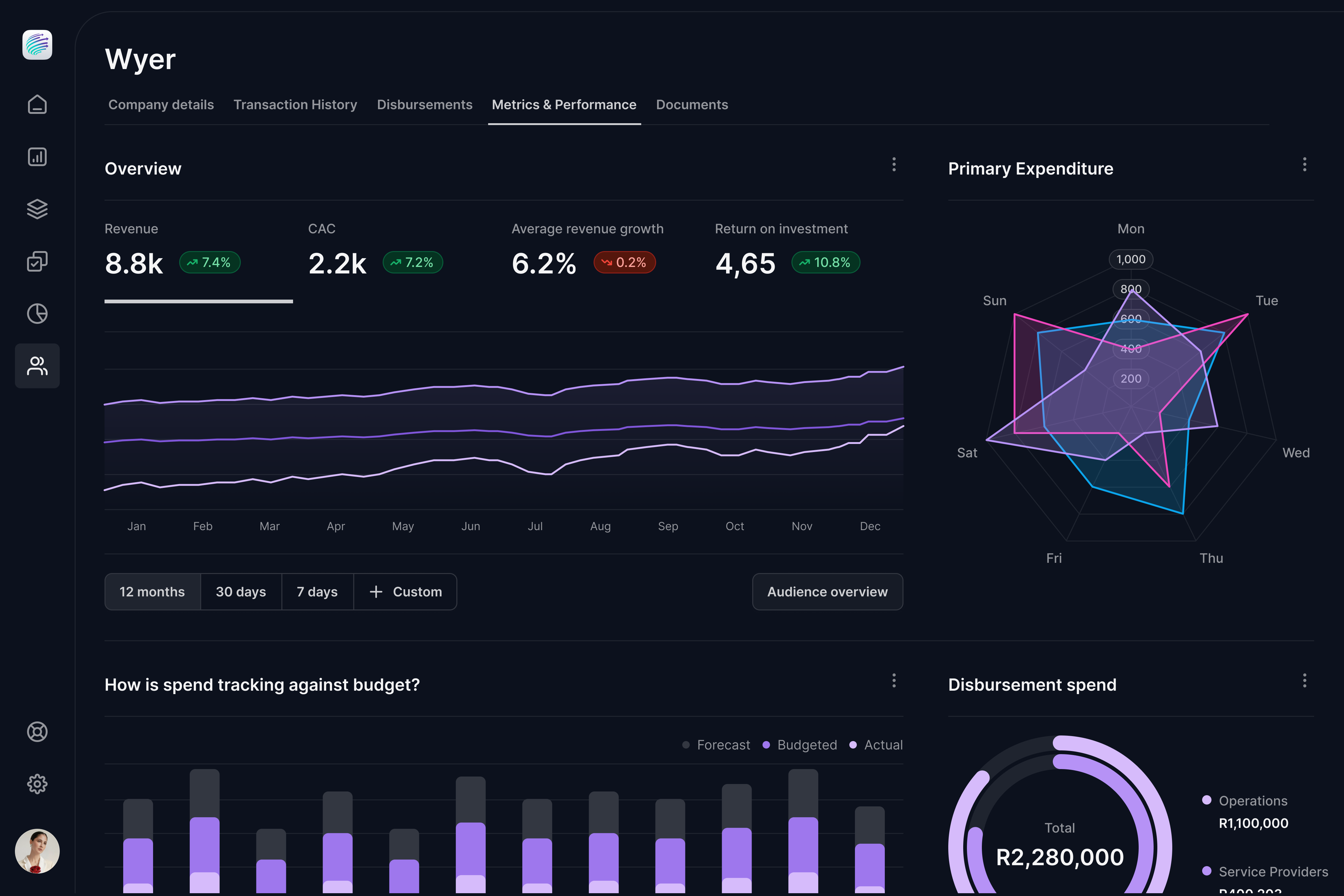
Task: Click the 7.4% Revenue trend badge
Action: pyautogui.click(x=210, y=262)
